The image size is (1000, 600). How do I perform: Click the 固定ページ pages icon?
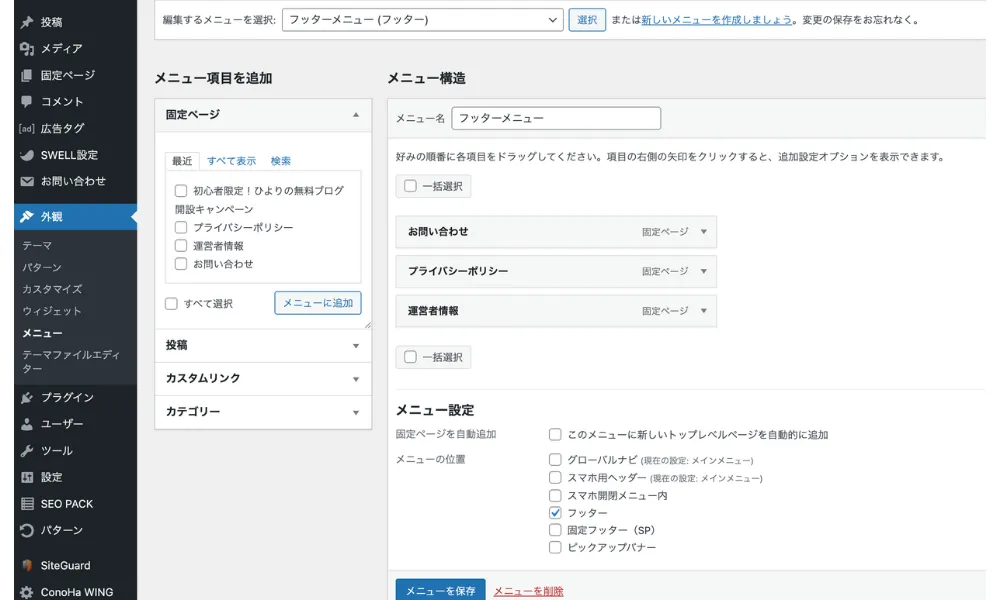tap(27, 75)
